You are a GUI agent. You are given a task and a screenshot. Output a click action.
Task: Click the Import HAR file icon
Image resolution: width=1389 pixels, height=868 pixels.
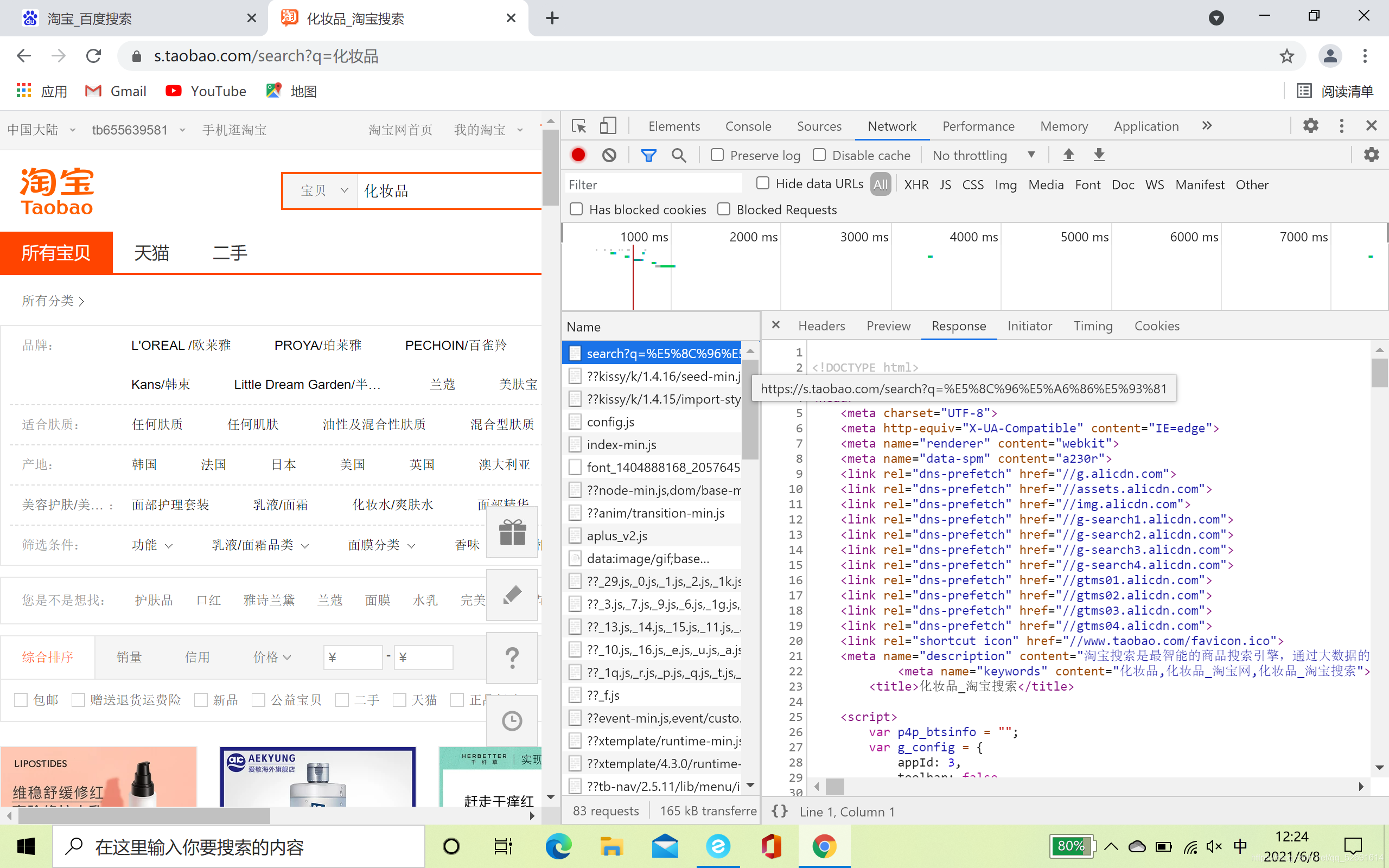click(1068, 155)
